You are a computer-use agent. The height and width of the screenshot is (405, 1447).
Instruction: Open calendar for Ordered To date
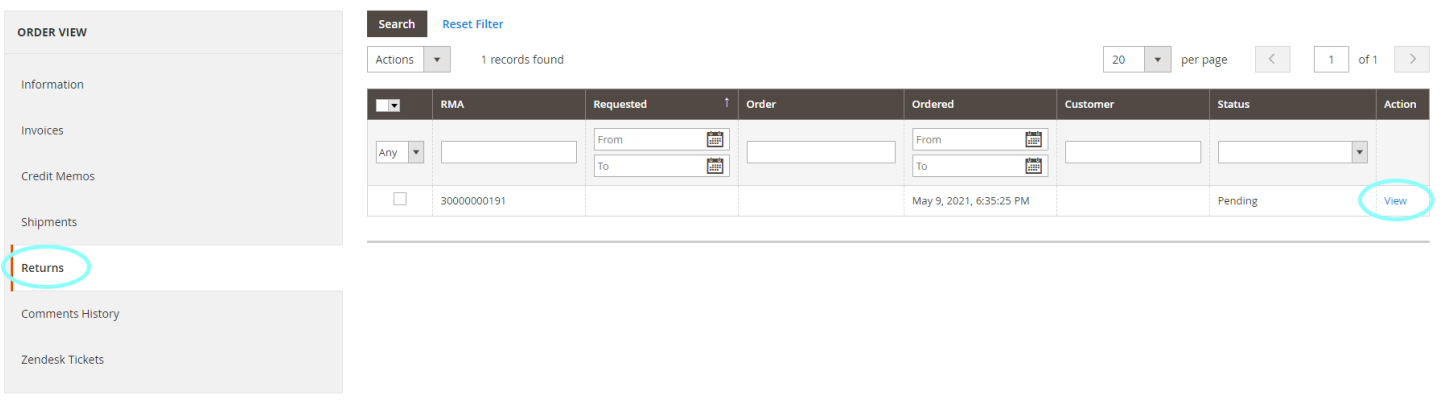1034,166
